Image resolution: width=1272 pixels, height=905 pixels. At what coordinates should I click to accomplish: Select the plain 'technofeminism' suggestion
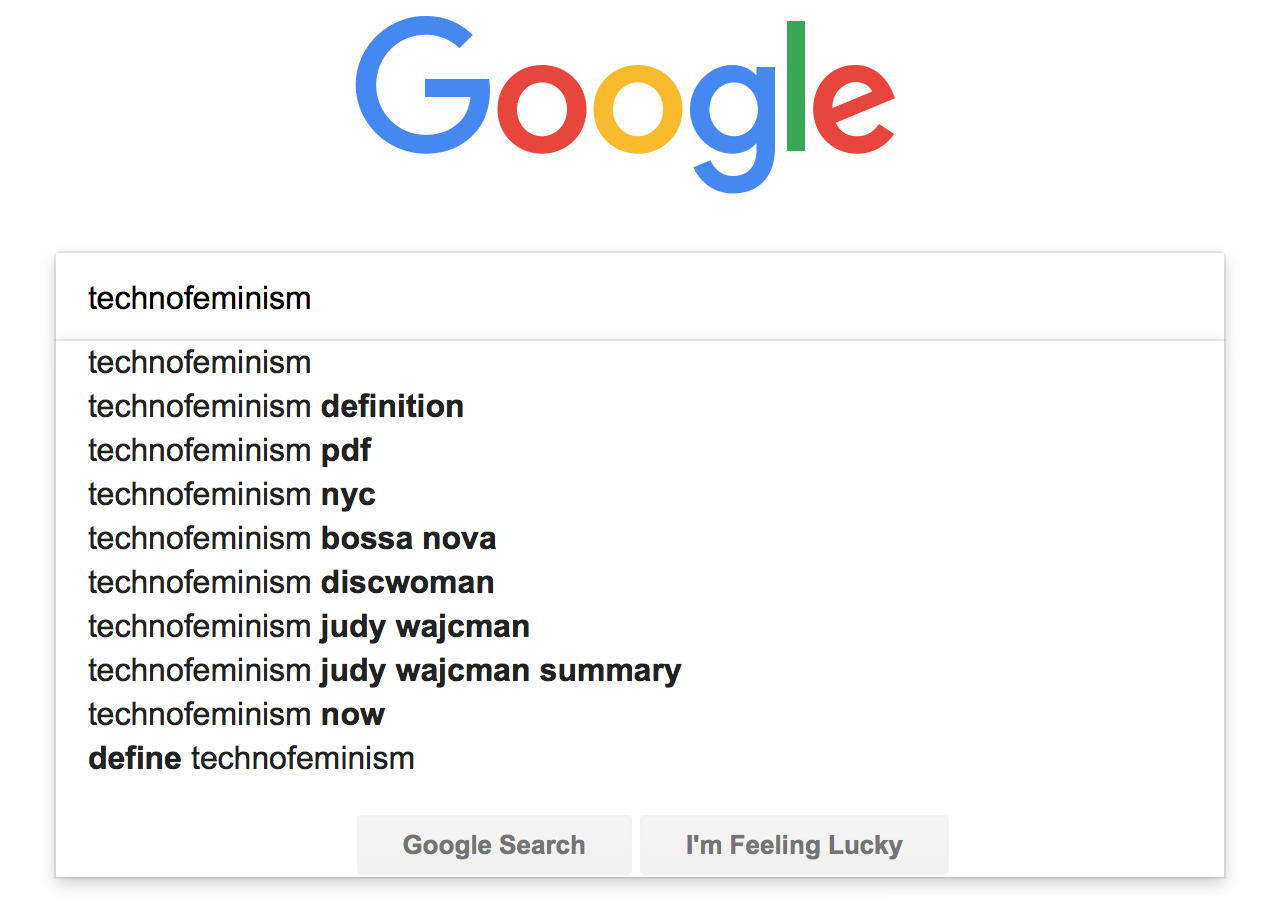(x=200, y=362)
